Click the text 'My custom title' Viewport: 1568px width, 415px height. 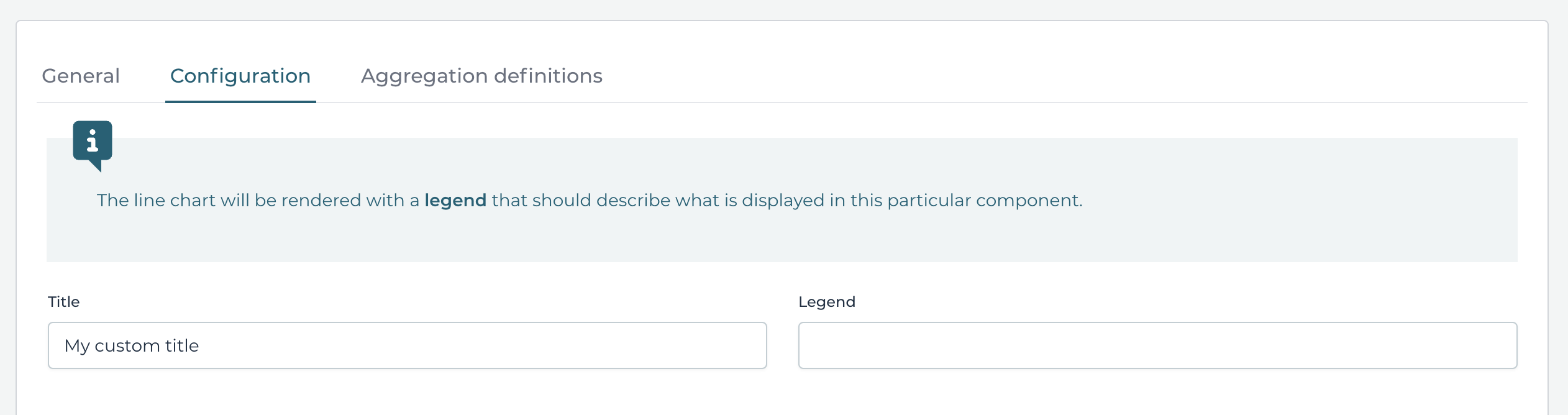click(132, 345)
